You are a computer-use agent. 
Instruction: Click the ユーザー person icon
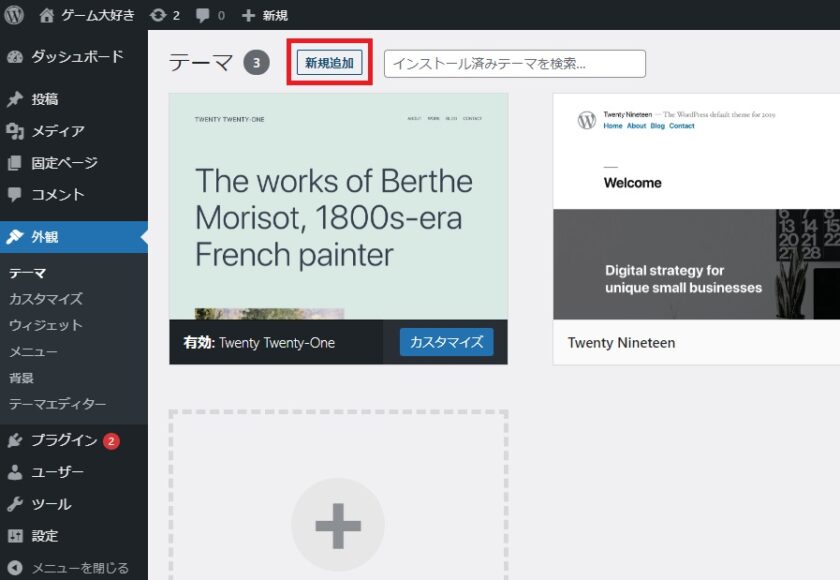pos(15,472)
